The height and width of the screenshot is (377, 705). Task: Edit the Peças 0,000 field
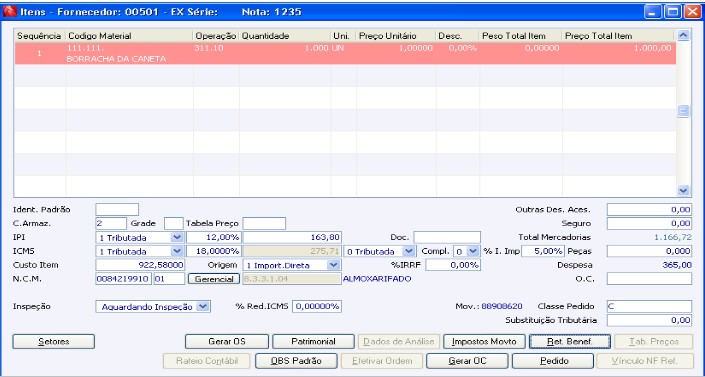[x=649, y=251]
